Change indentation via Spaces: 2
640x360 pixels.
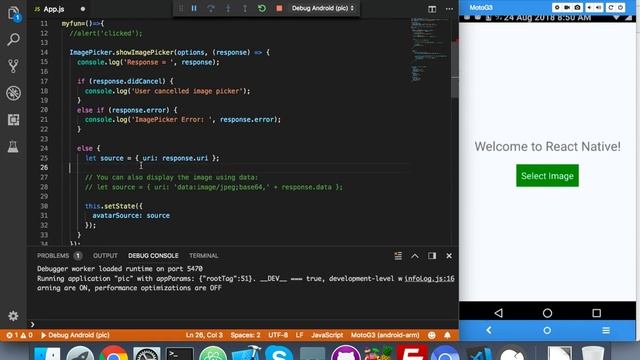(245, 335)
